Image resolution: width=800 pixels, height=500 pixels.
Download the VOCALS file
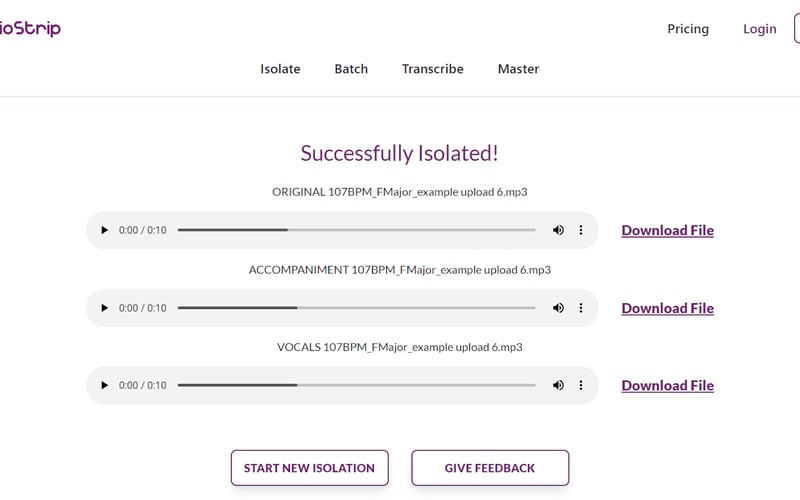pyautogui.click(x=667, y=385)
